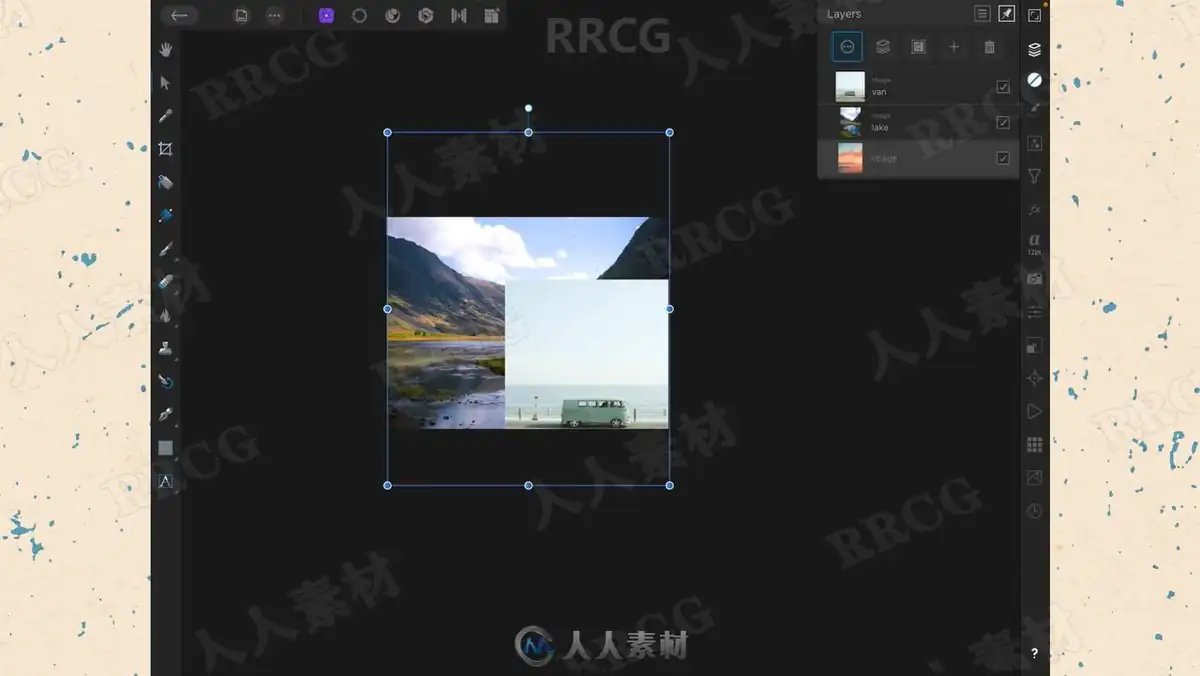Open the History studio clock icon
The width and height of the screenshot is (1200, 676).
pos(1035,511)
